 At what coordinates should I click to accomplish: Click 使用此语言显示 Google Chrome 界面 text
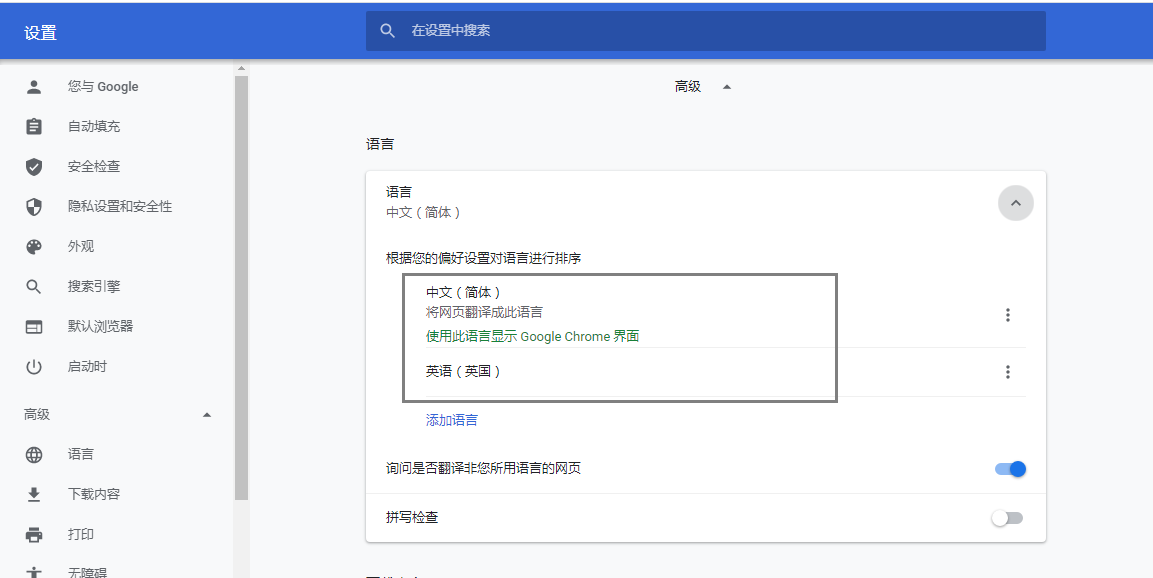(x=532, y=337)
